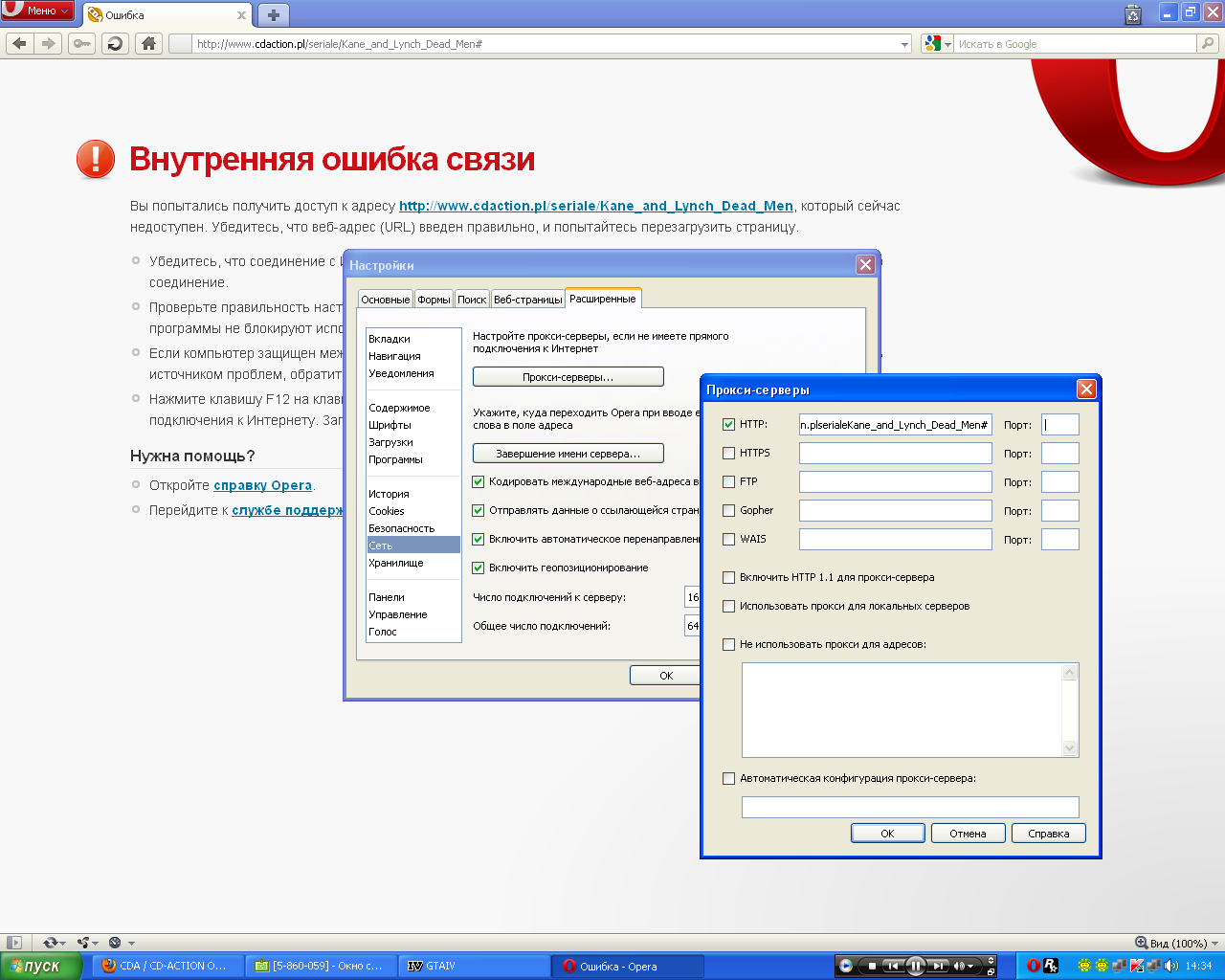
Task: Switch to the Поиск tab in Настройки
Action: click(x=472, y=300)
